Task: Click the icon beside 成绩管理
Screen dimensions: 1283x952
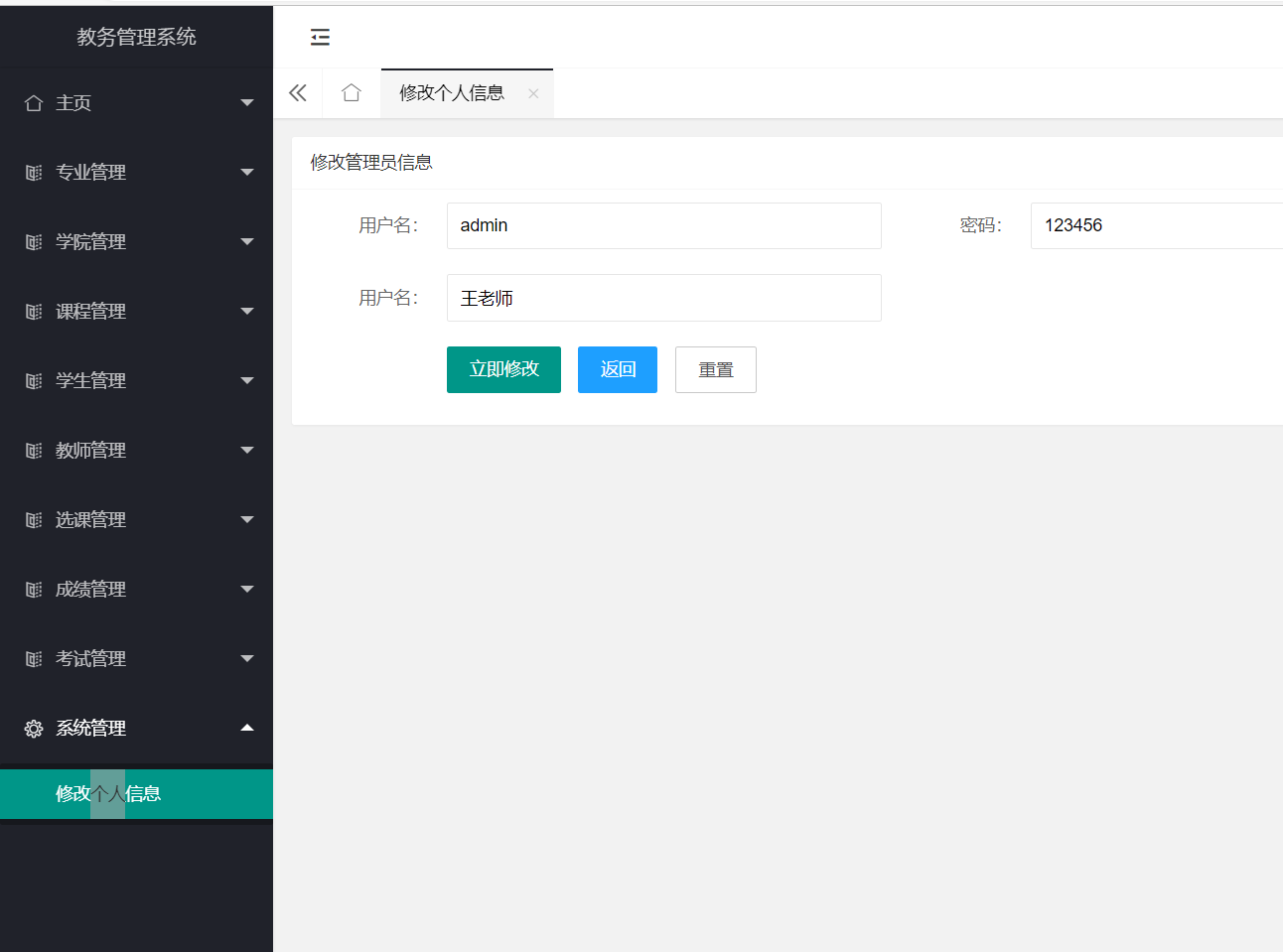Action: pos(34,590)
